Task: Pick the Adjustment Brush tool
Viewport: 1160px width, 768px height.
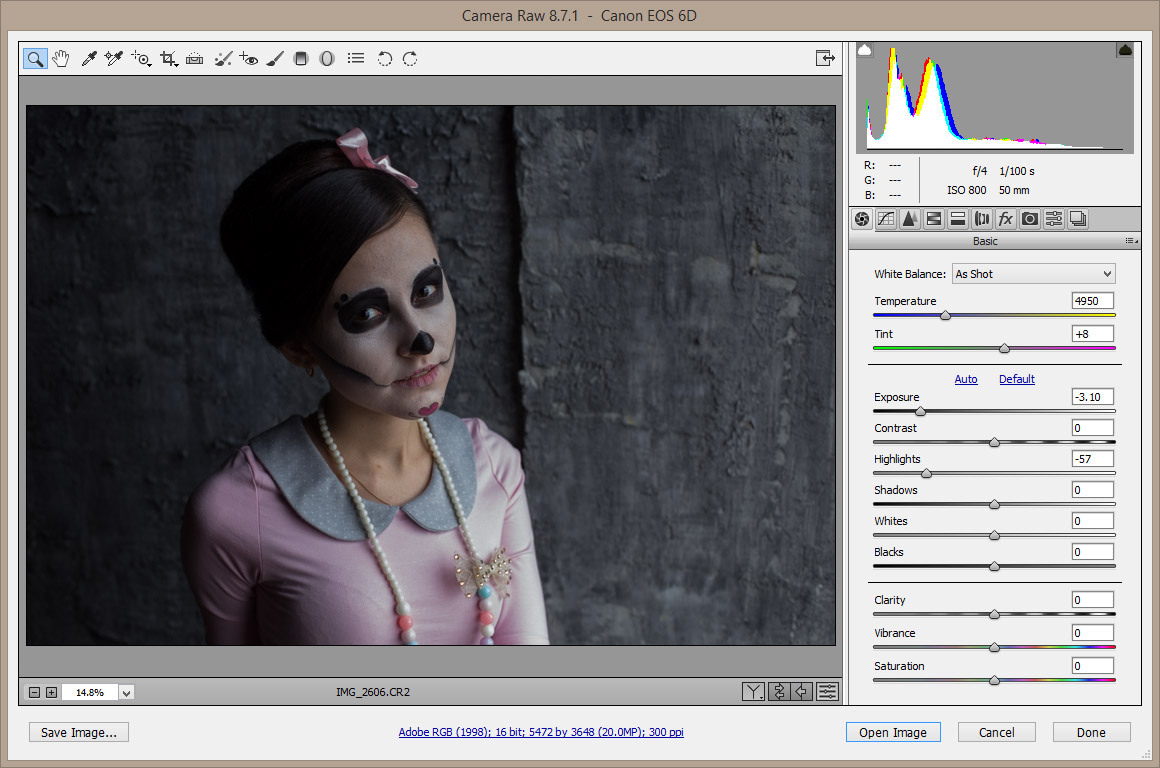Action: click(276, 59)
